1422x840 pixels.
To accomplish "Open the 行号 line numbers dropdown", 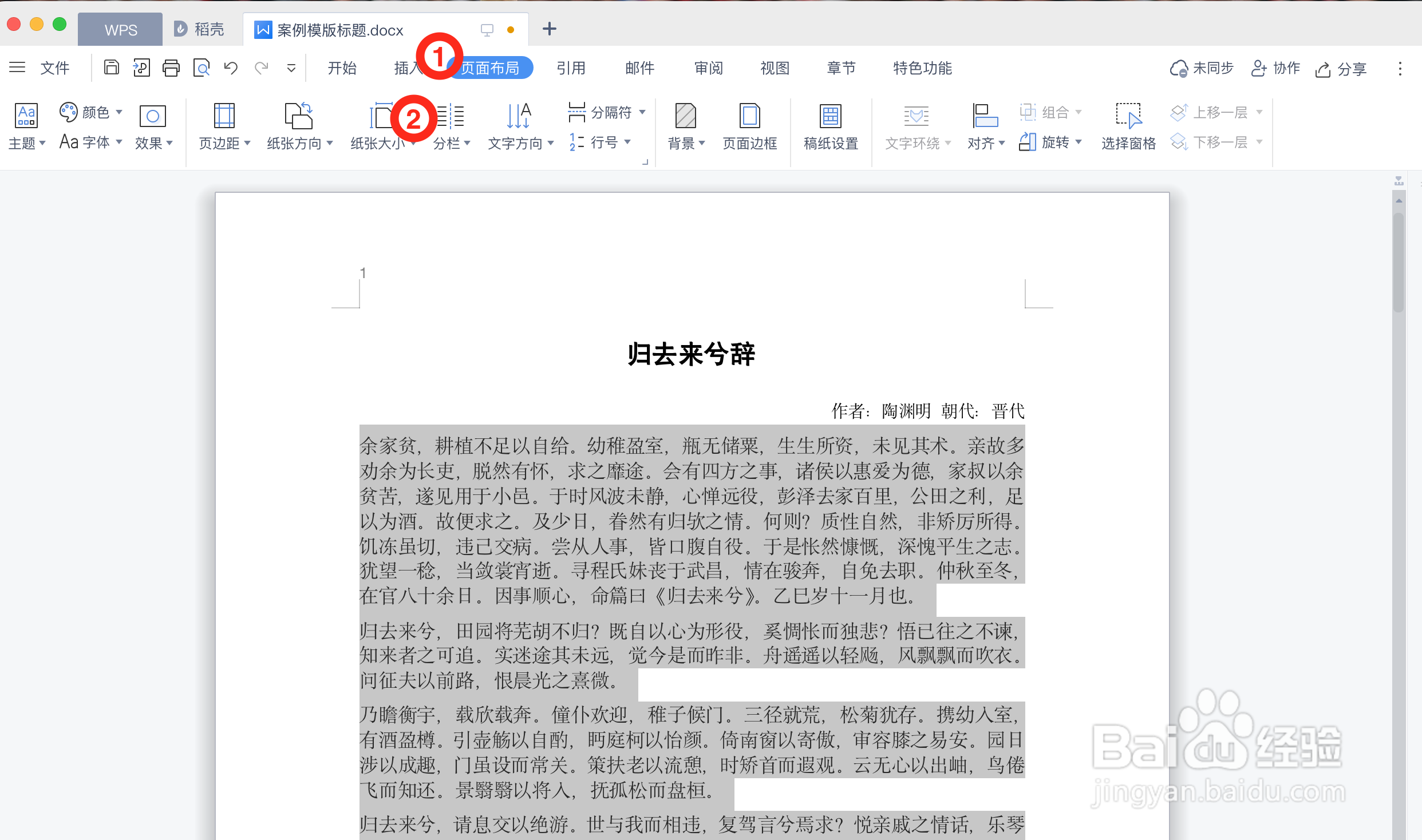I will tap(599, 142).
